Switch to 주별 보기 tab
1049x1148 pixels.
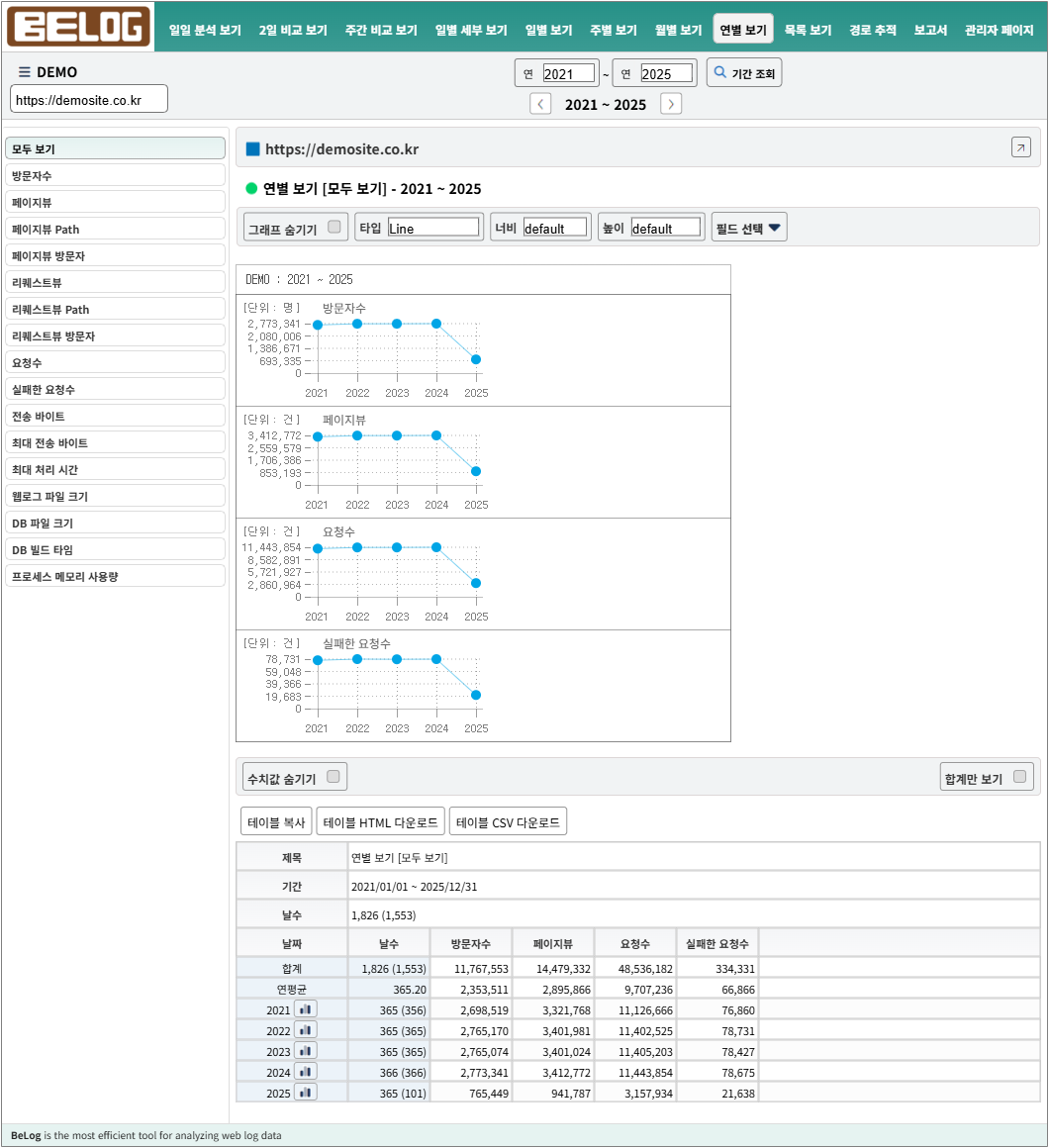[x=614, y=30]
